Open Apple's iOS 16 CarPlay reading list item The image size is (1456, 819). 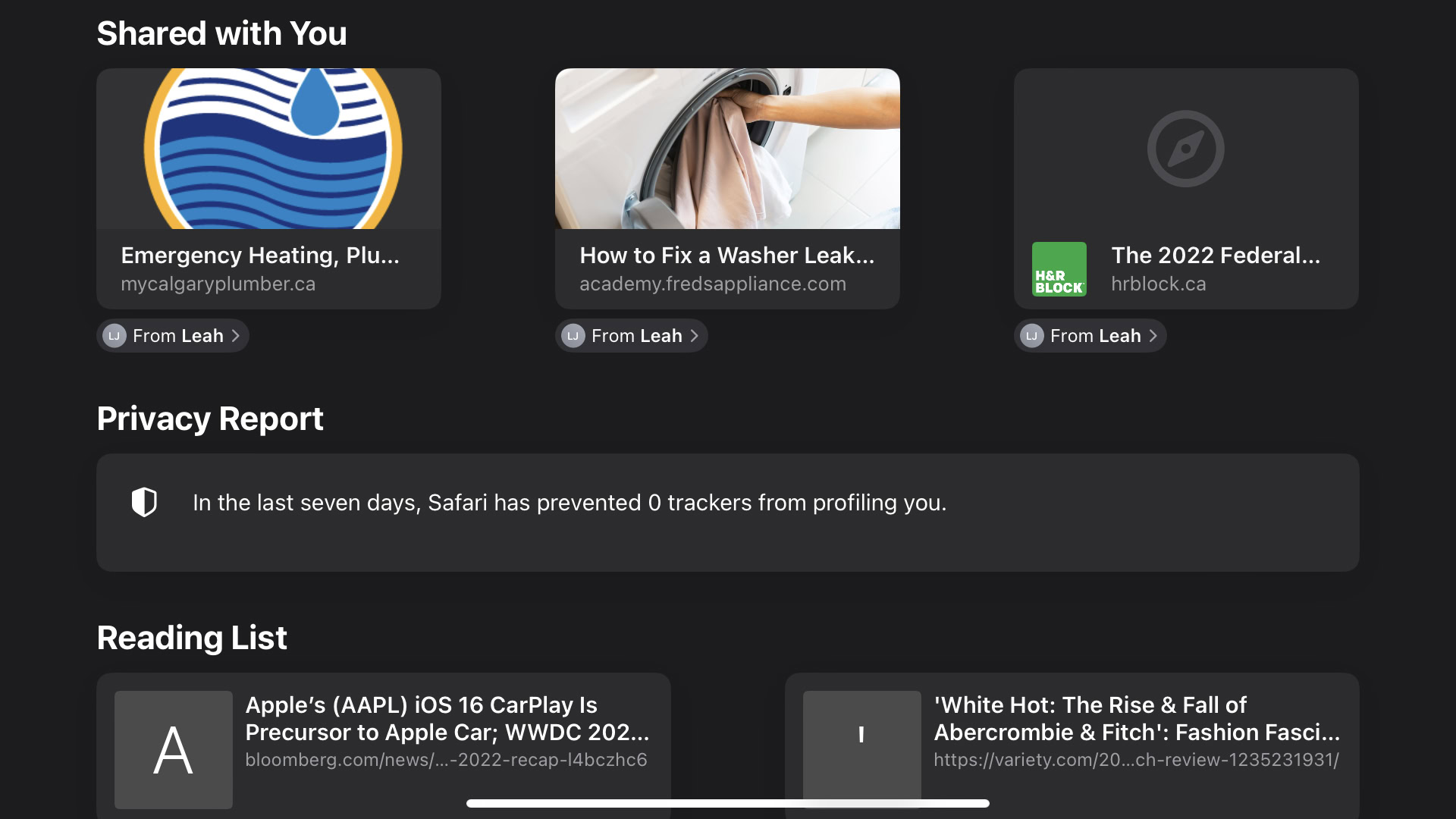point(447,719)
